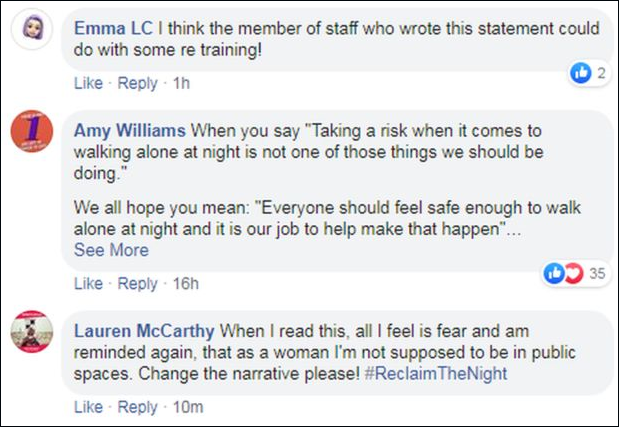This screenshot has width=619, height=427.
Task: Expand Amy Williams's comment with See More
Action: [x=111, y=250]
